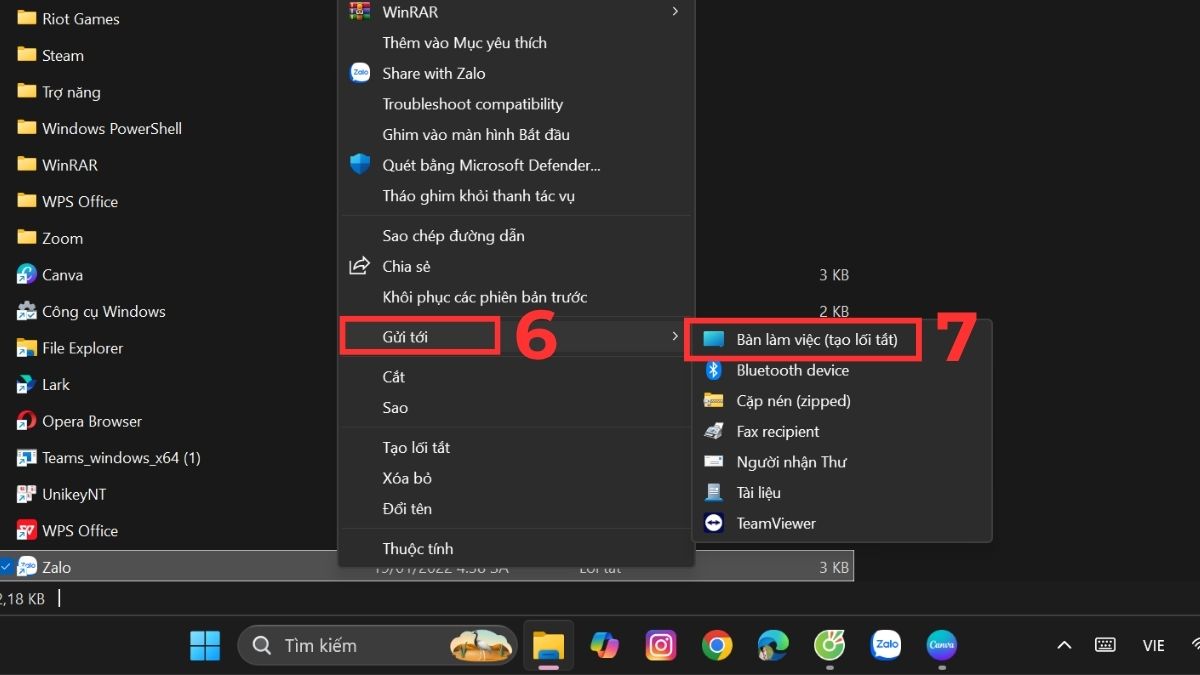Open the hidden icons chevron in system tray
This screenshot has height=675, width=1200.
tap(1064, 645)
